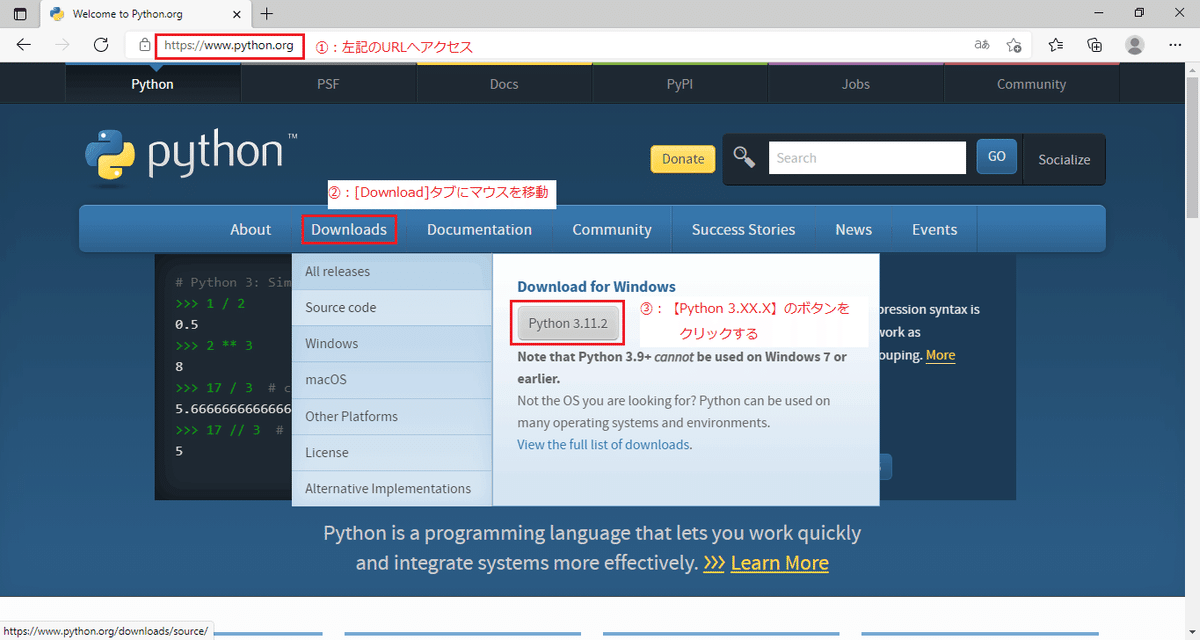Close the Welcome to Python.org tab

(236, 14)
